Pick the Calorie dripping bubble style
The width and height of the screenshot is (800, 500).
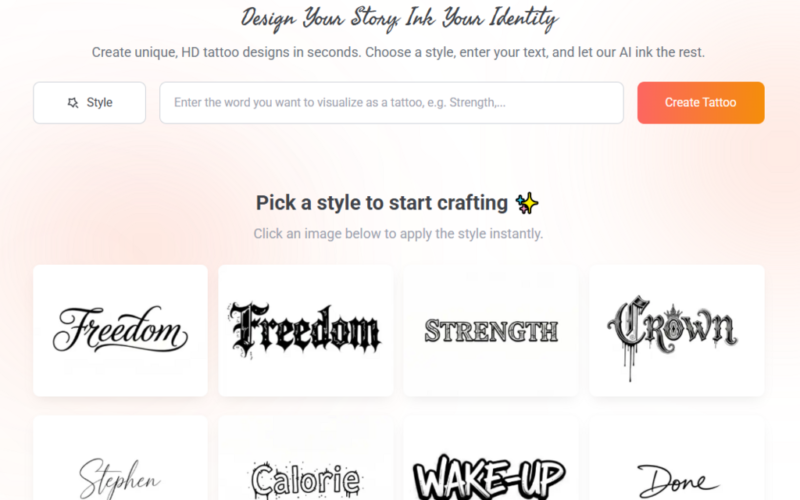(x=306, y=458)
